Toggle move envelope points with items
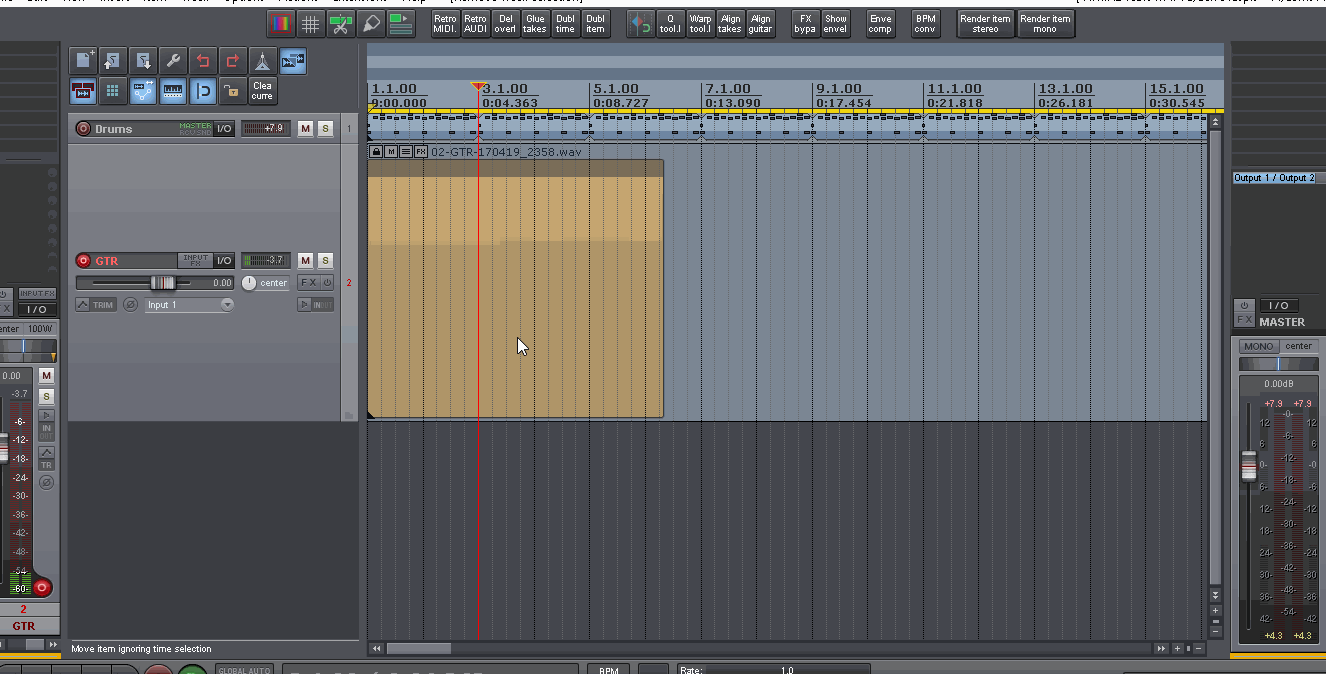This screenshot has height=674, width=1326. click(143, 91)
